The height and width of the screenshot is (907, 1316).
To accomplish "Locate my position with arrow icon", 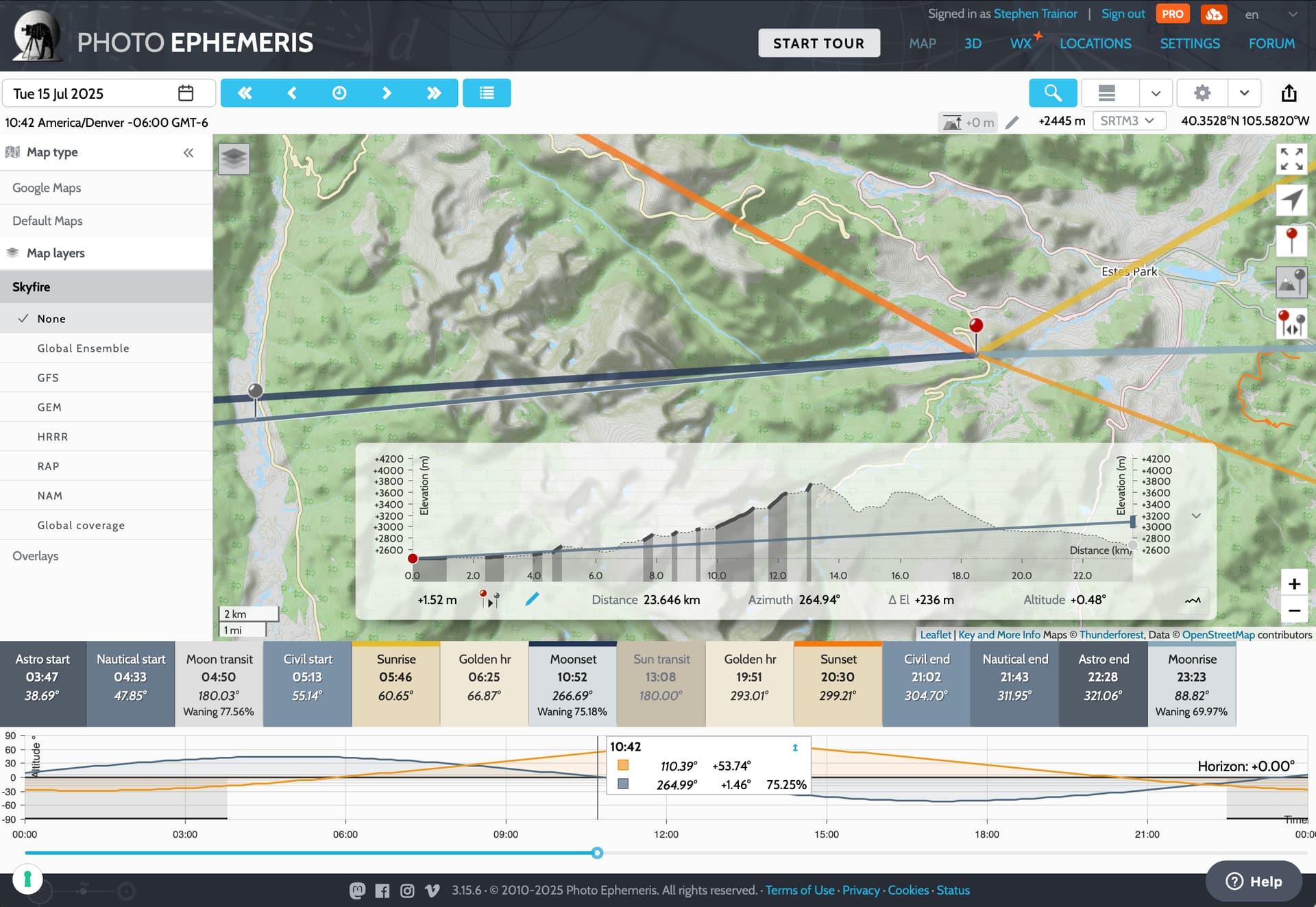I will pos(1291,200).
